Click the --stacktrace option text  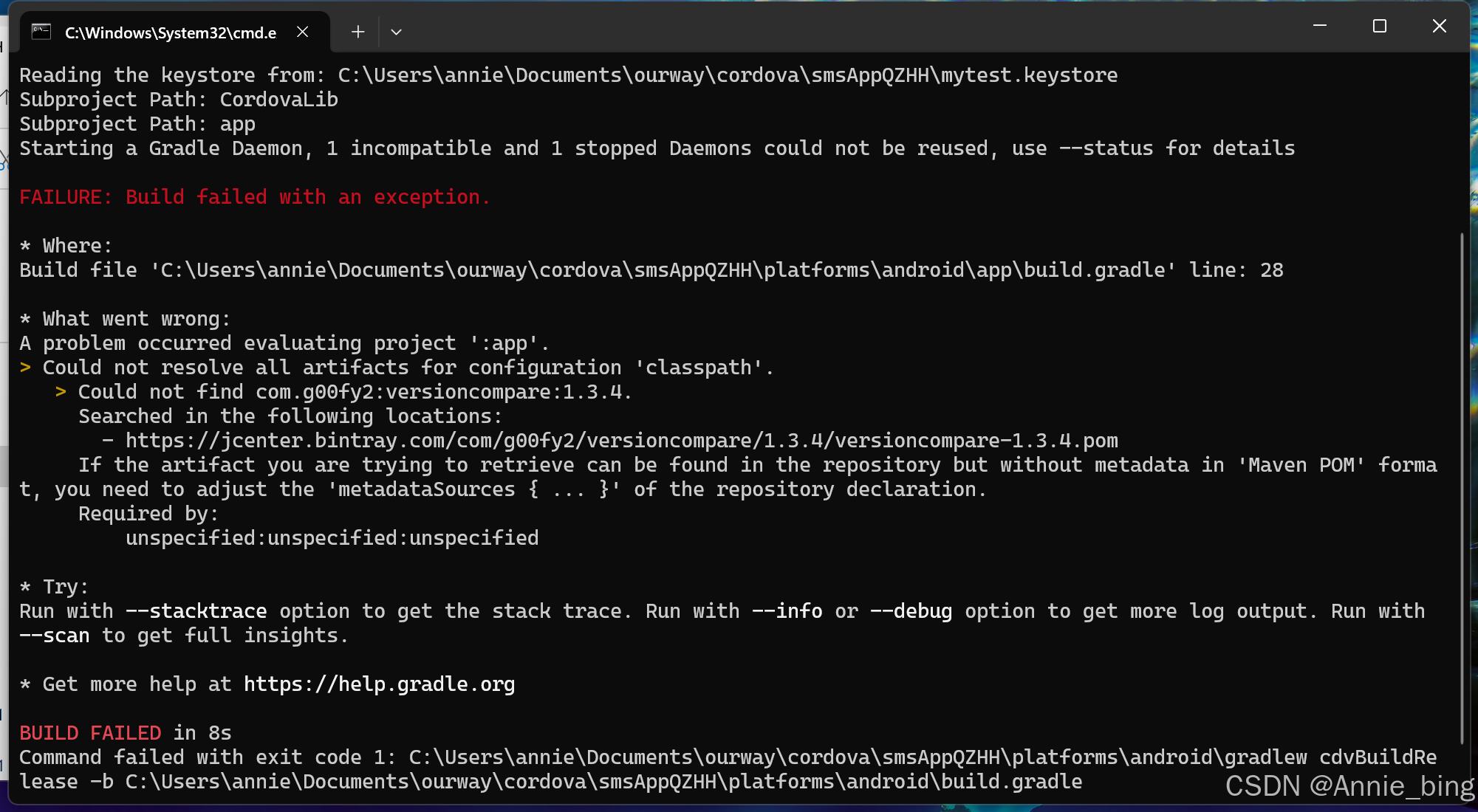coord(196,611)
